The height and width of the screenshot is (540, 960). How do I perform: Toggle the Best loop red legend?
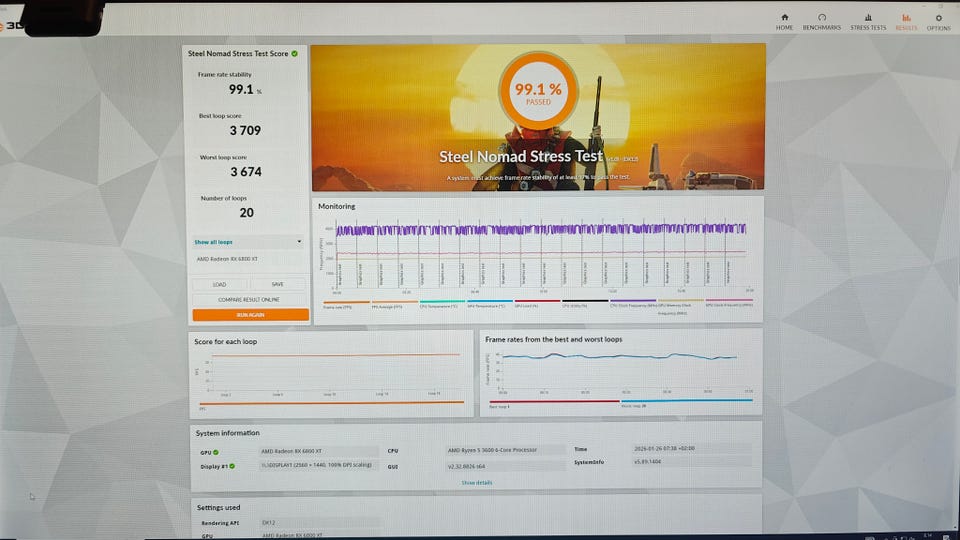554,403
